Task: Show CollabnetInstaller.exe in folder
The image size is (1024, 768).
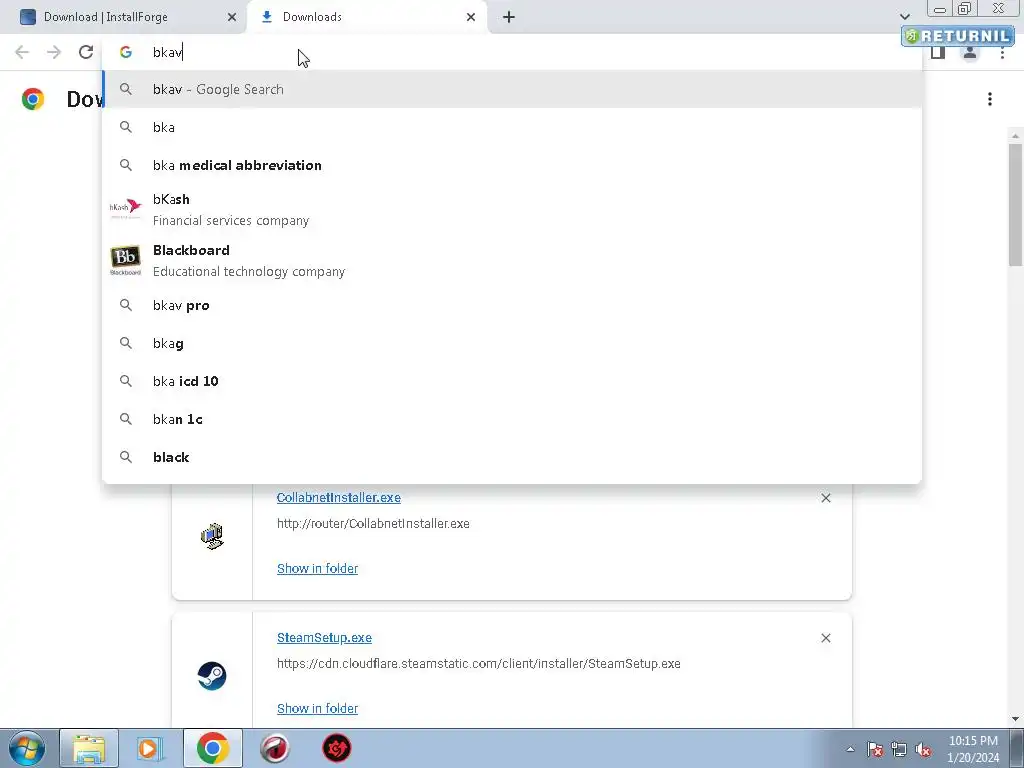Action: click(317, 569)
